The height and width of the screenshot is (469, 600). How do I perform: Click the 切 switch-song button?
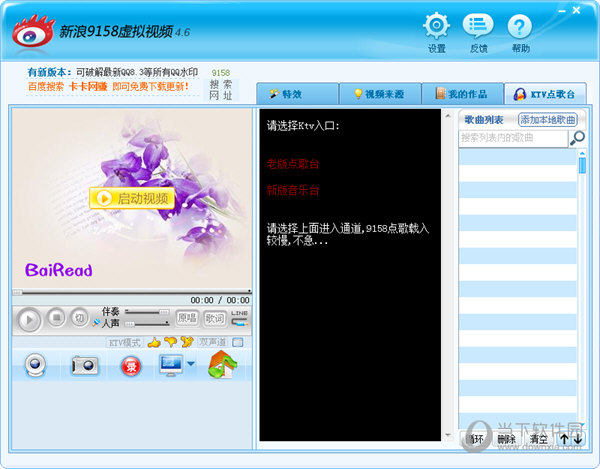tap(79, 318)
